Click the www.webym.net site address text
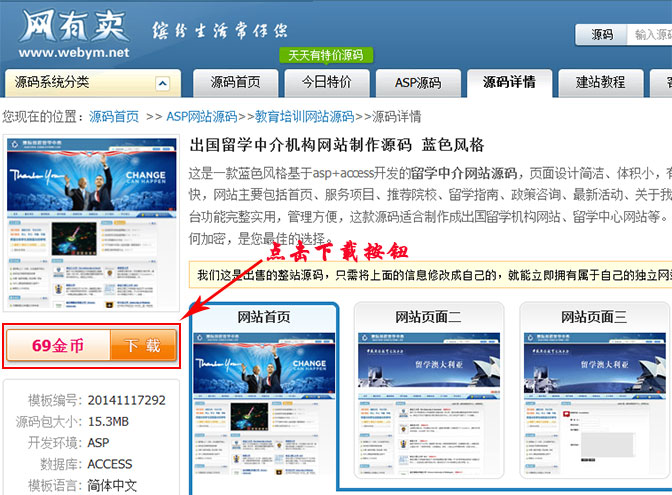Screen dimensions: 672x495 coord(74,53)
